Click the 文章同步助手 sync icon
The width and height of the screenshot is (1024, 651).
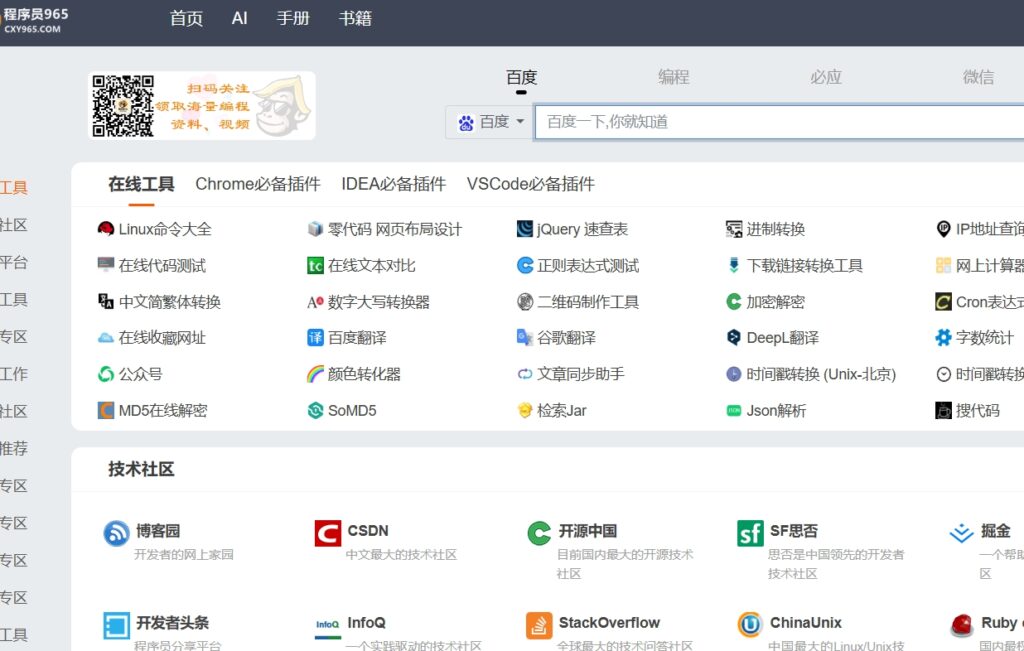(x=525, y=374)
